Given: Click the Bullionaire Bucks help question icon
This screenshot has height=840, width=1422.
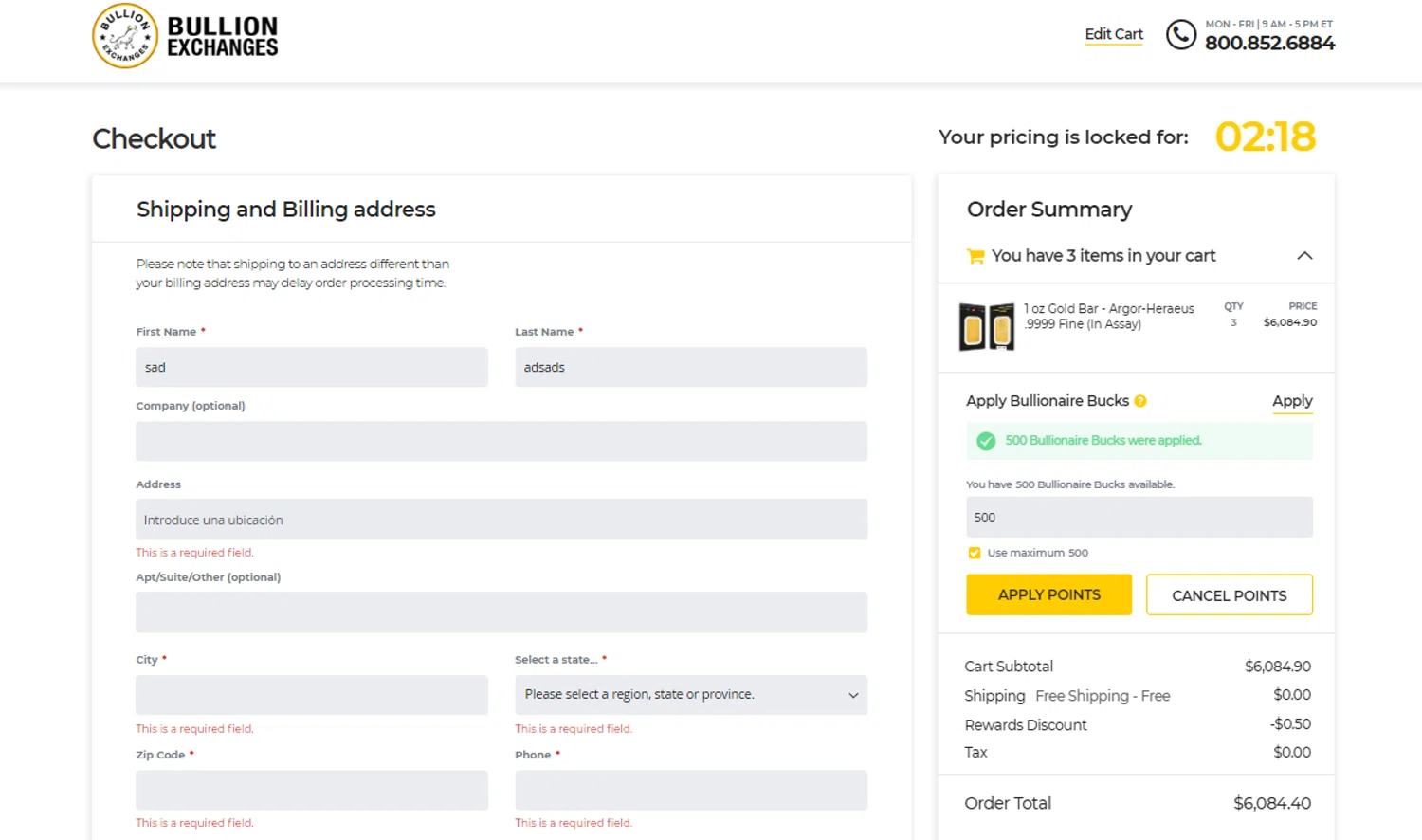Looking at the screenshot, I should tap(1140, 401).
